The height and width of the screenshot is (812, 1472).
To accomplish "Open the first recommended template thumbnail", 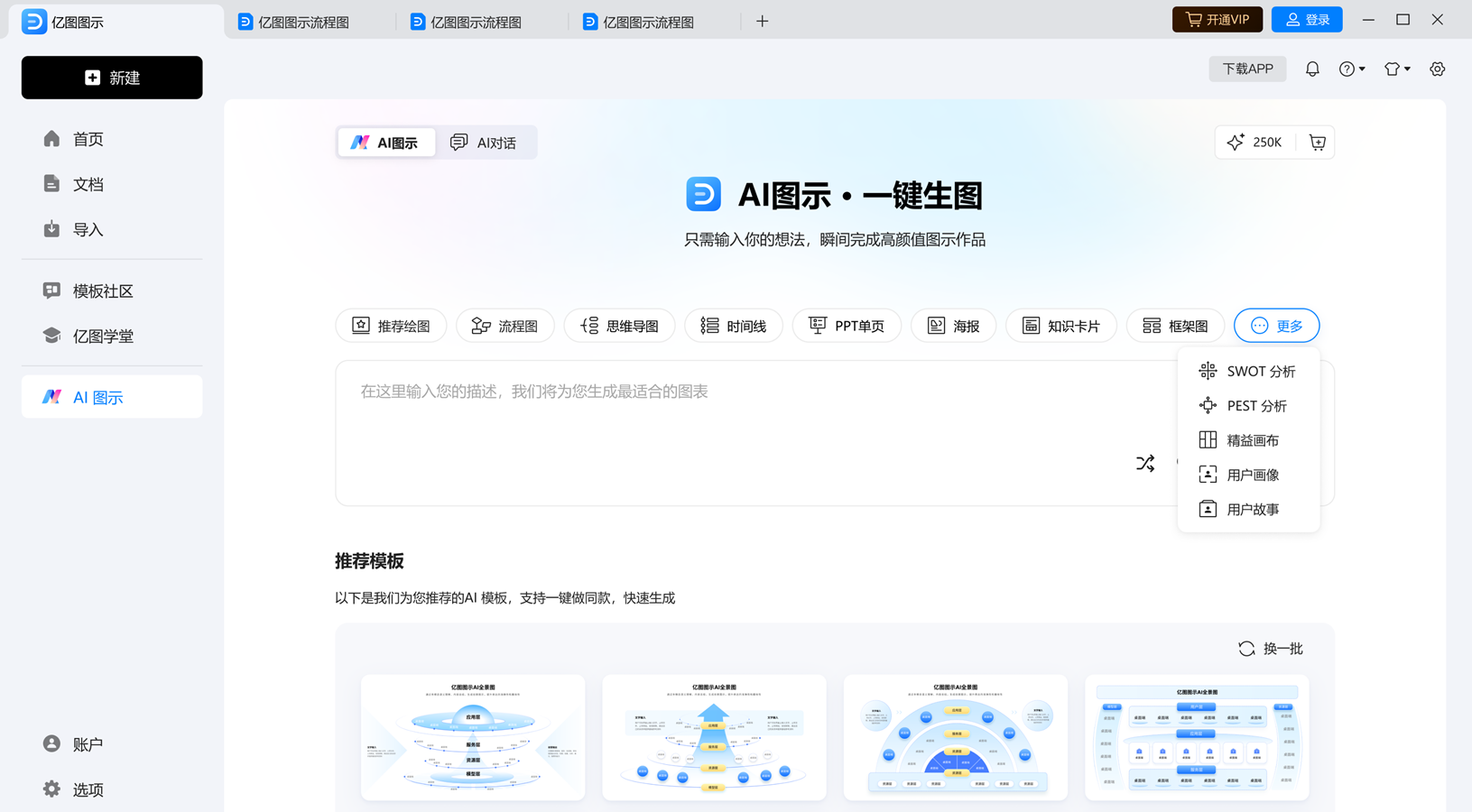I will [472, 737].
